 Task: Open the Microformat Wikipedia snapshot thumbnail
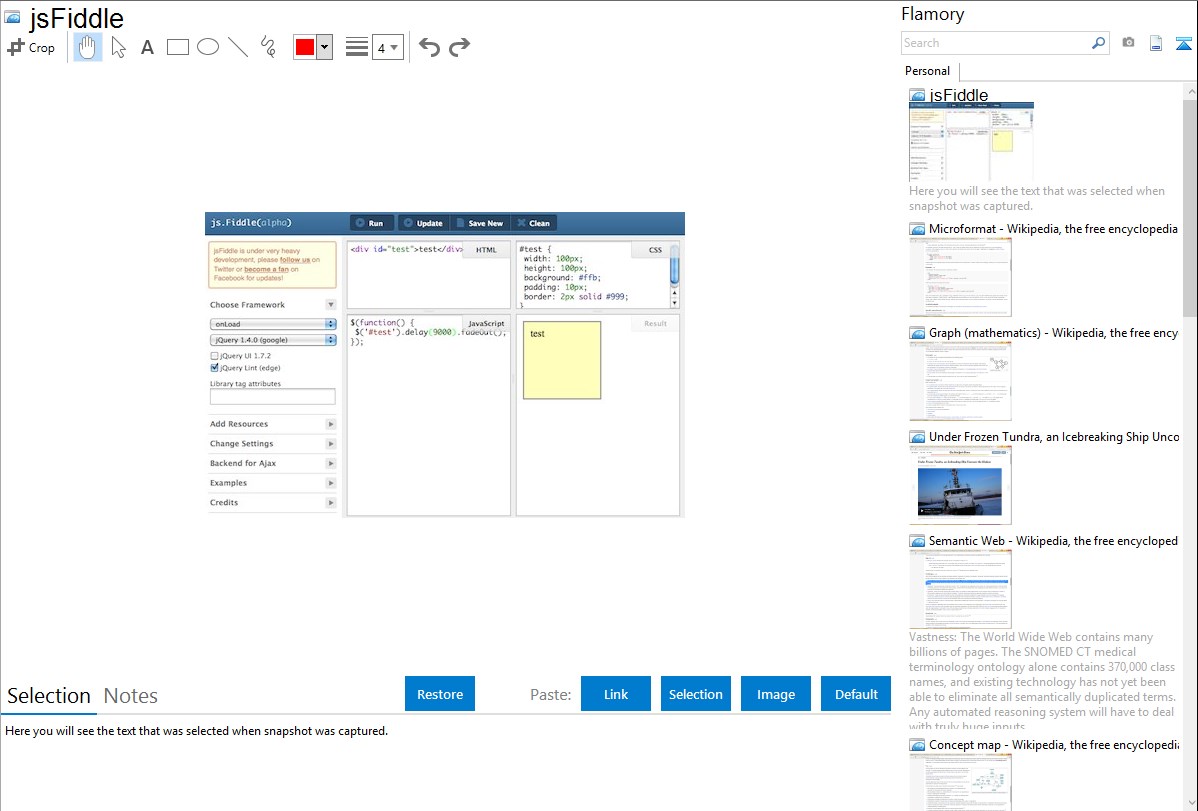tap(960, 277)
